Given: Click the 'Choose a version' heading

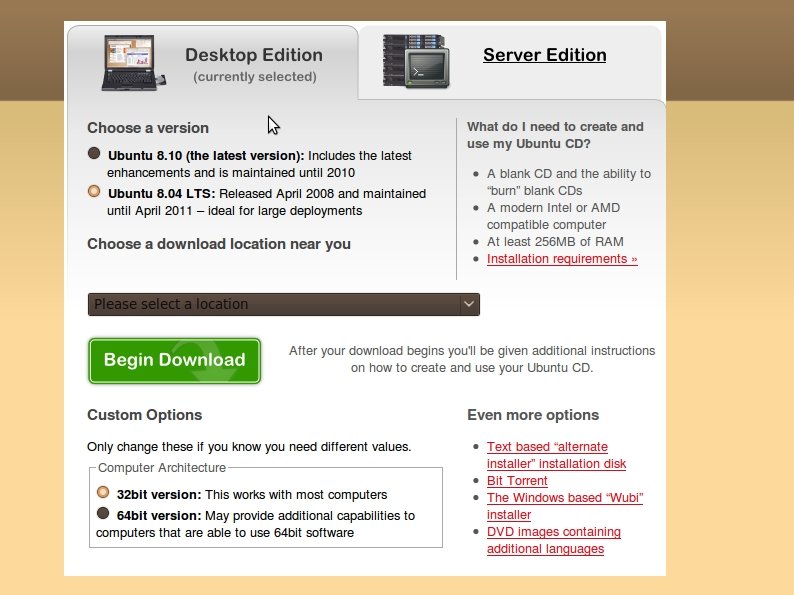Looking at the screenshot, I should point(148,128).
